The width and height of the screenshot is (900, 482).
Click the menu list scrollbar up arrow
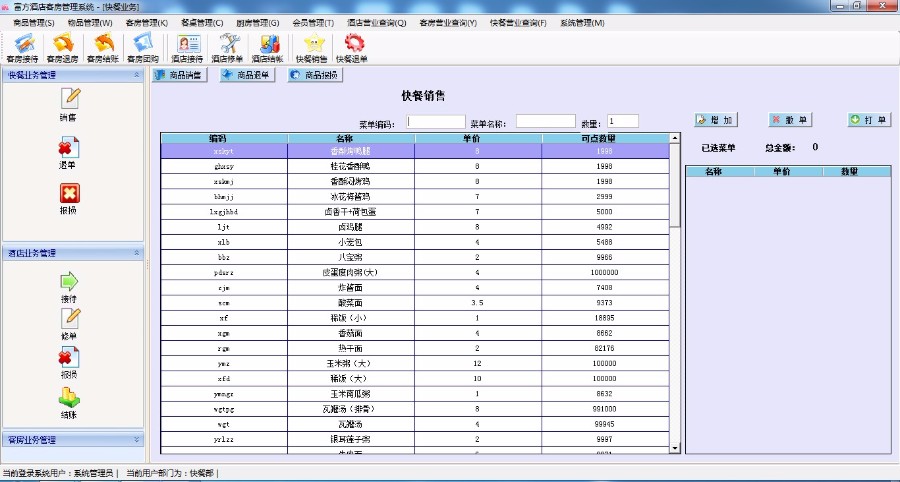[675, 138]
